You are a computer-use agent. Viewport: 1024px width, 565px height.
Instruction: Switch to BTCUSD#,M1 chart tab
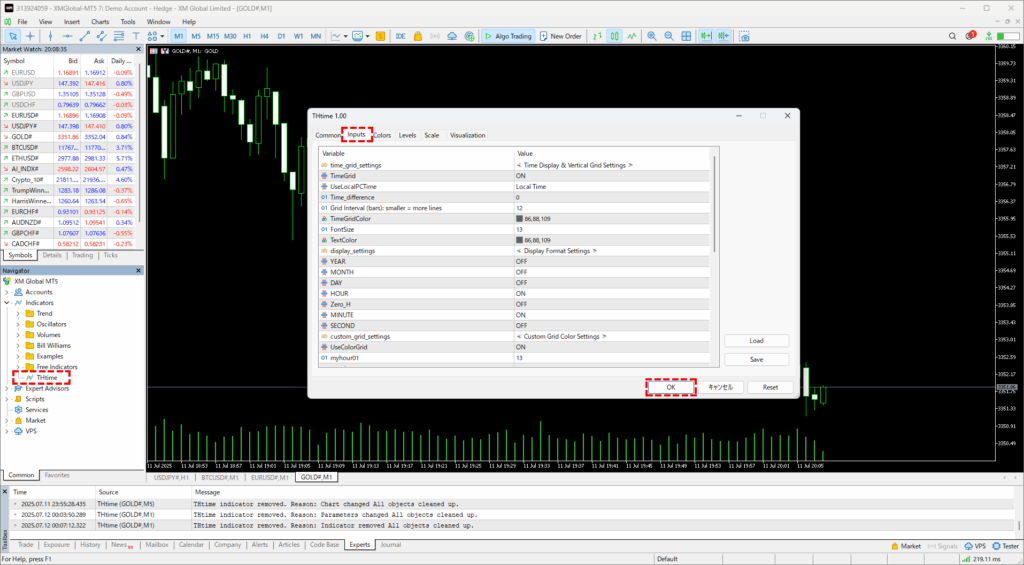coord(220,477)
